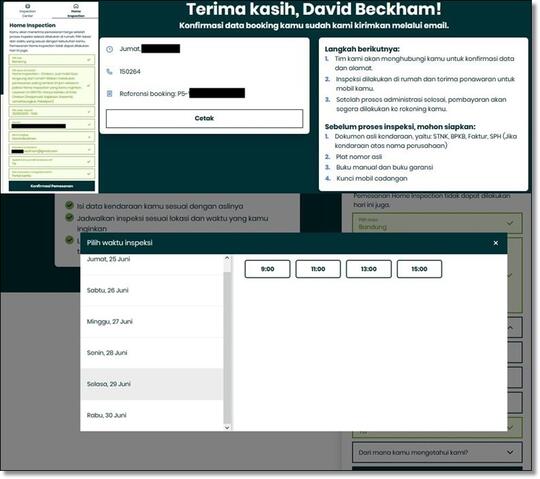Choose Sabtu, 26 Juni from date list
Image resolution: width=540 pixels, height=479 pixels.
point(152,290)
